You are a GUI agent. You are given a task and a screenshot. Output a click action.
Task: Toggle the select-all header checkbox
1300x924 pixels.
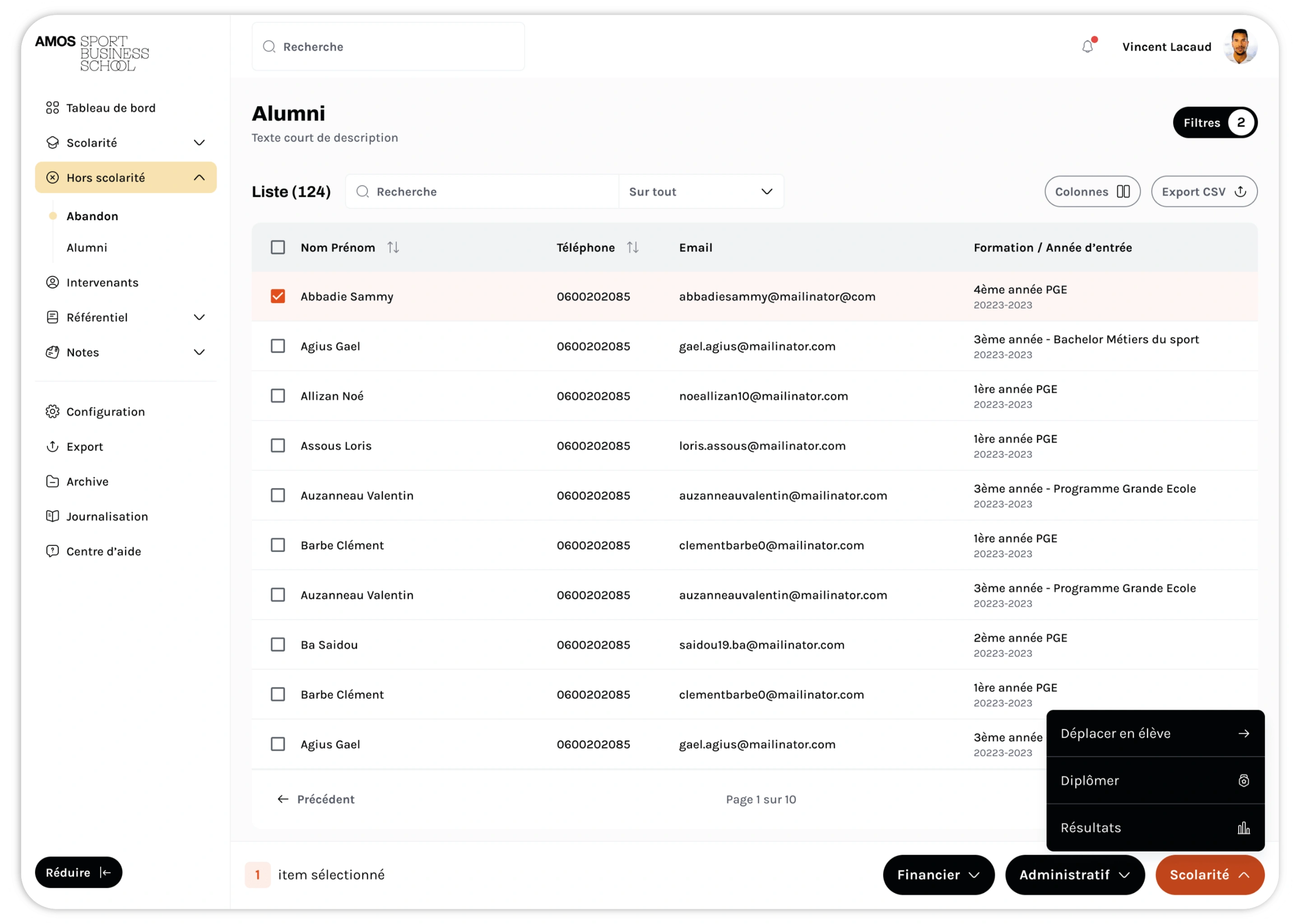click(x=278, y=248)
